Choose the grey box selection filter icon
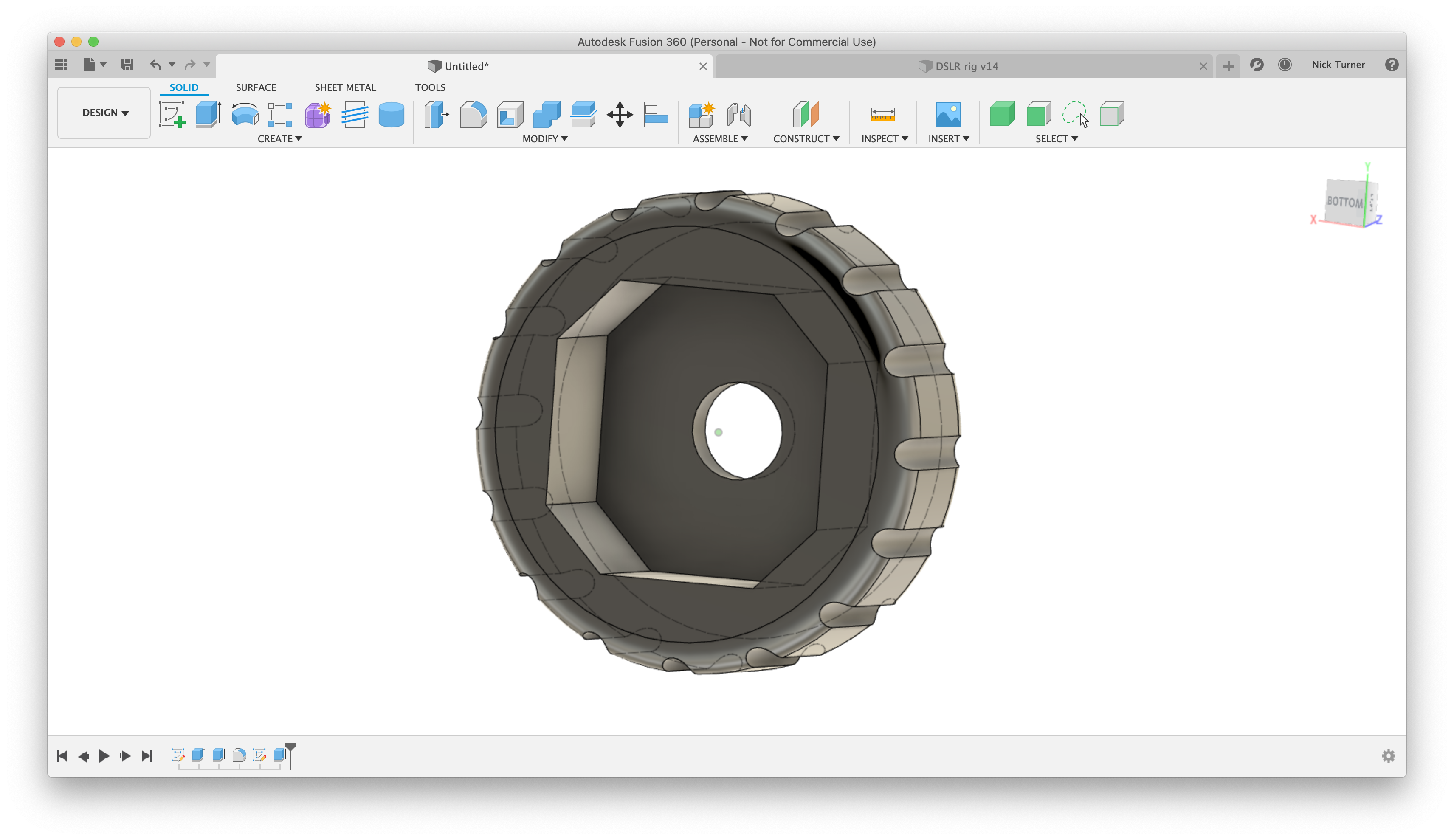 [1112, 114]
